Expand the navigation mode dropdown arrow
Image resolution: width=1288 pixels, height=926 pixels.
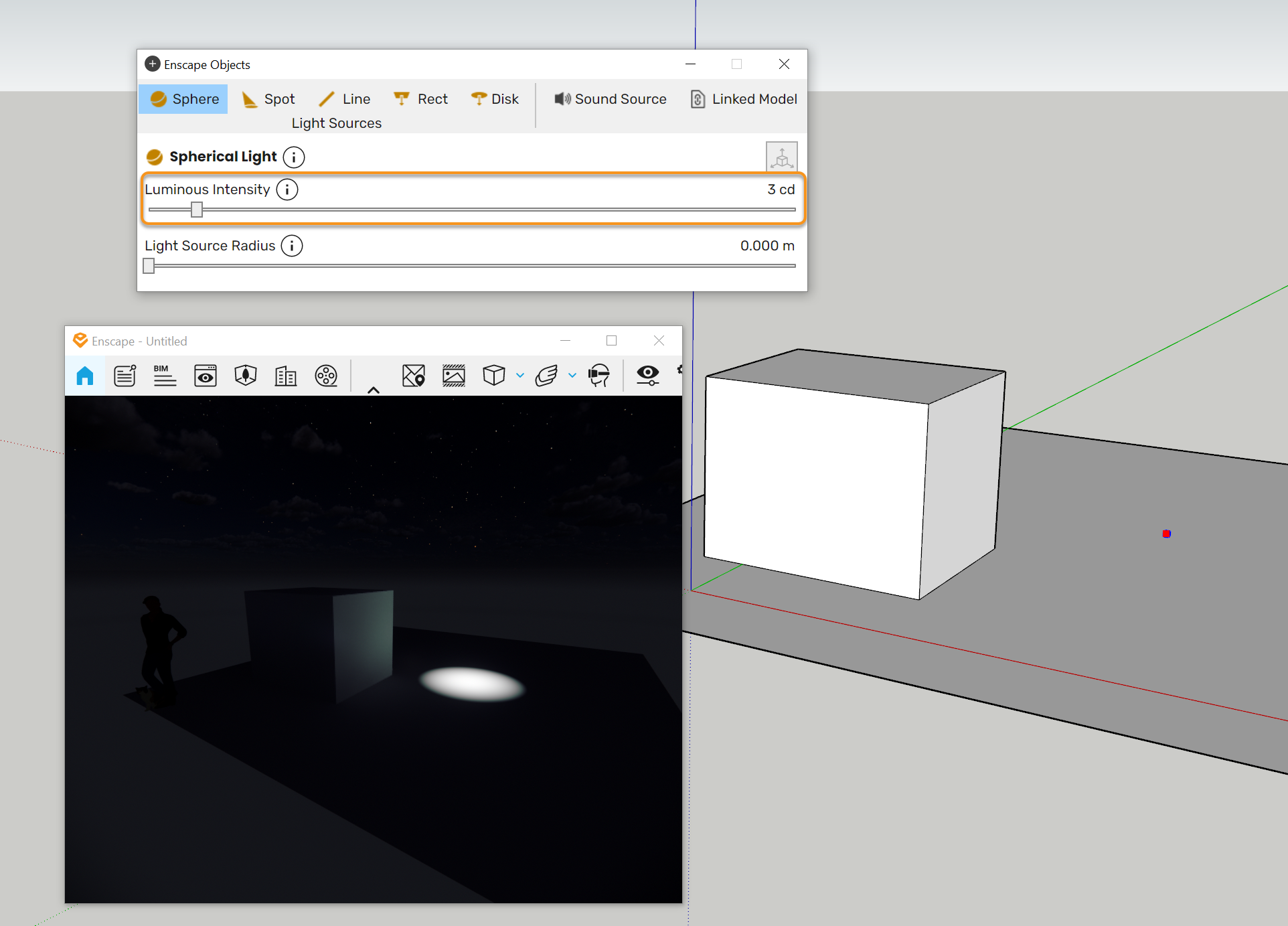[x=572, y=376]
